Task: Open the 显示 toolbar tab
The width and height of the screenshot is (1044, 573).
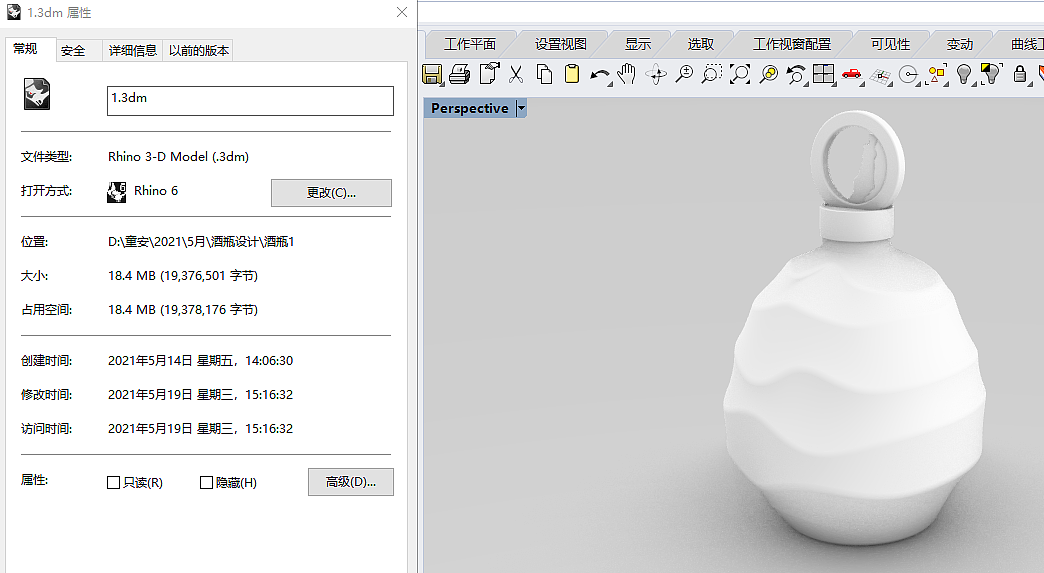Action: click(x=637, y=44)
